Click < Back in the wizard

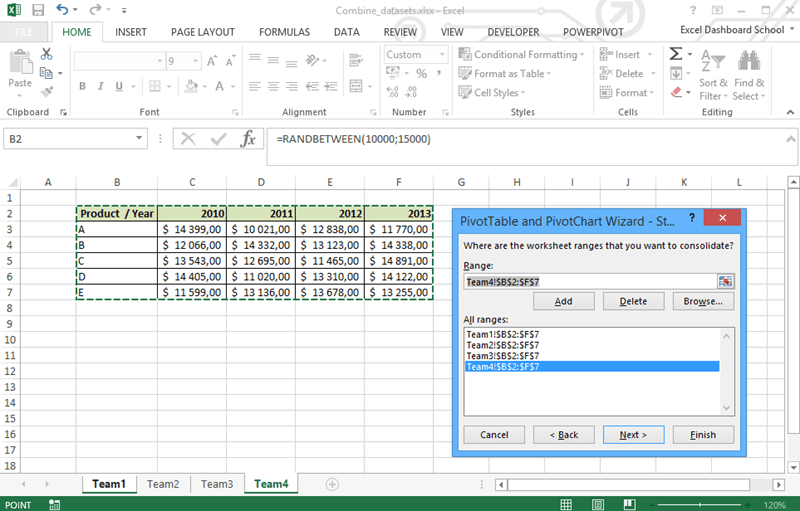coord(563,435)
